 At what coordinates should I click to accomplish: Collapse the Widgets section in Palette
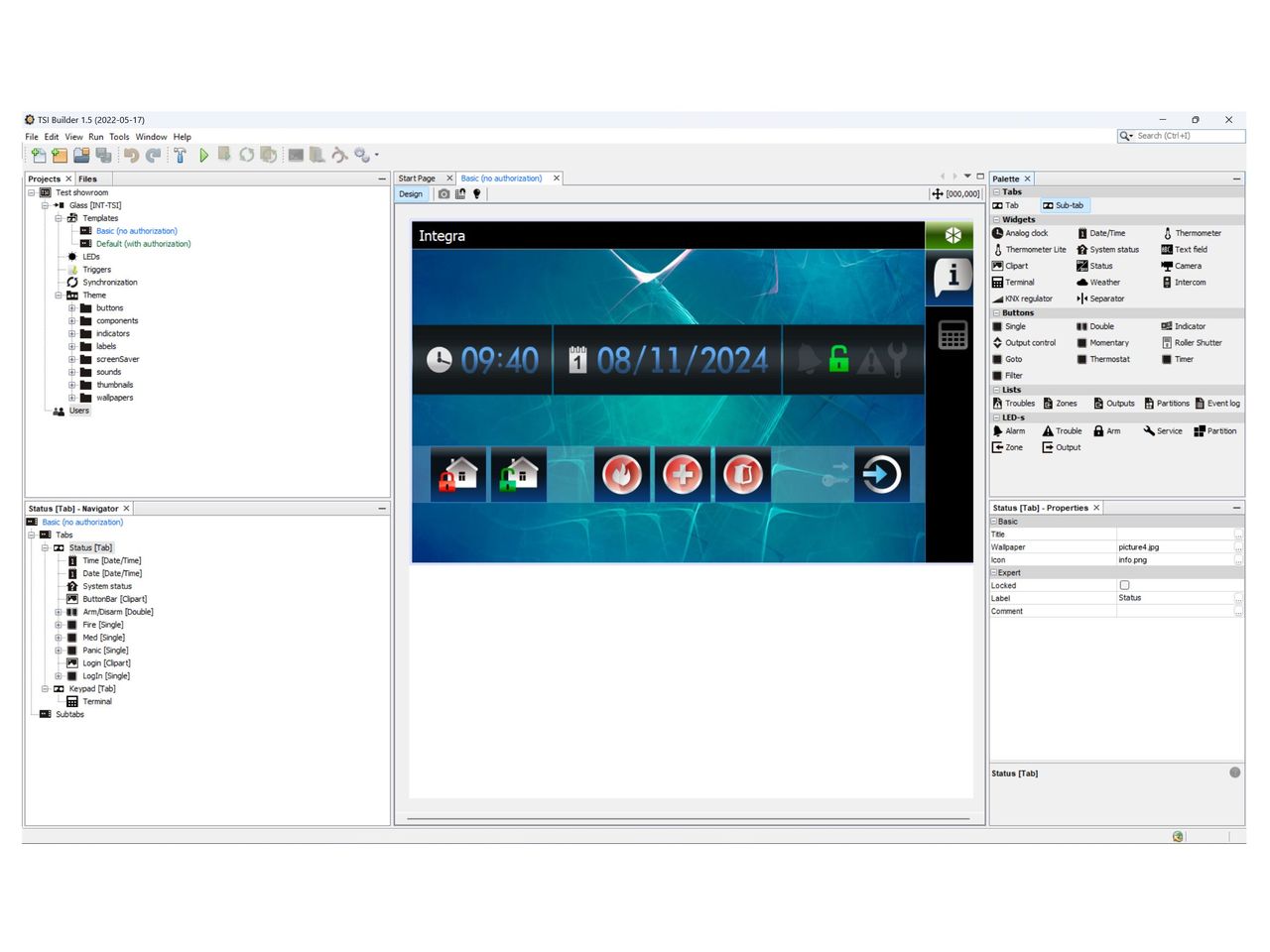tap(996, 220)
